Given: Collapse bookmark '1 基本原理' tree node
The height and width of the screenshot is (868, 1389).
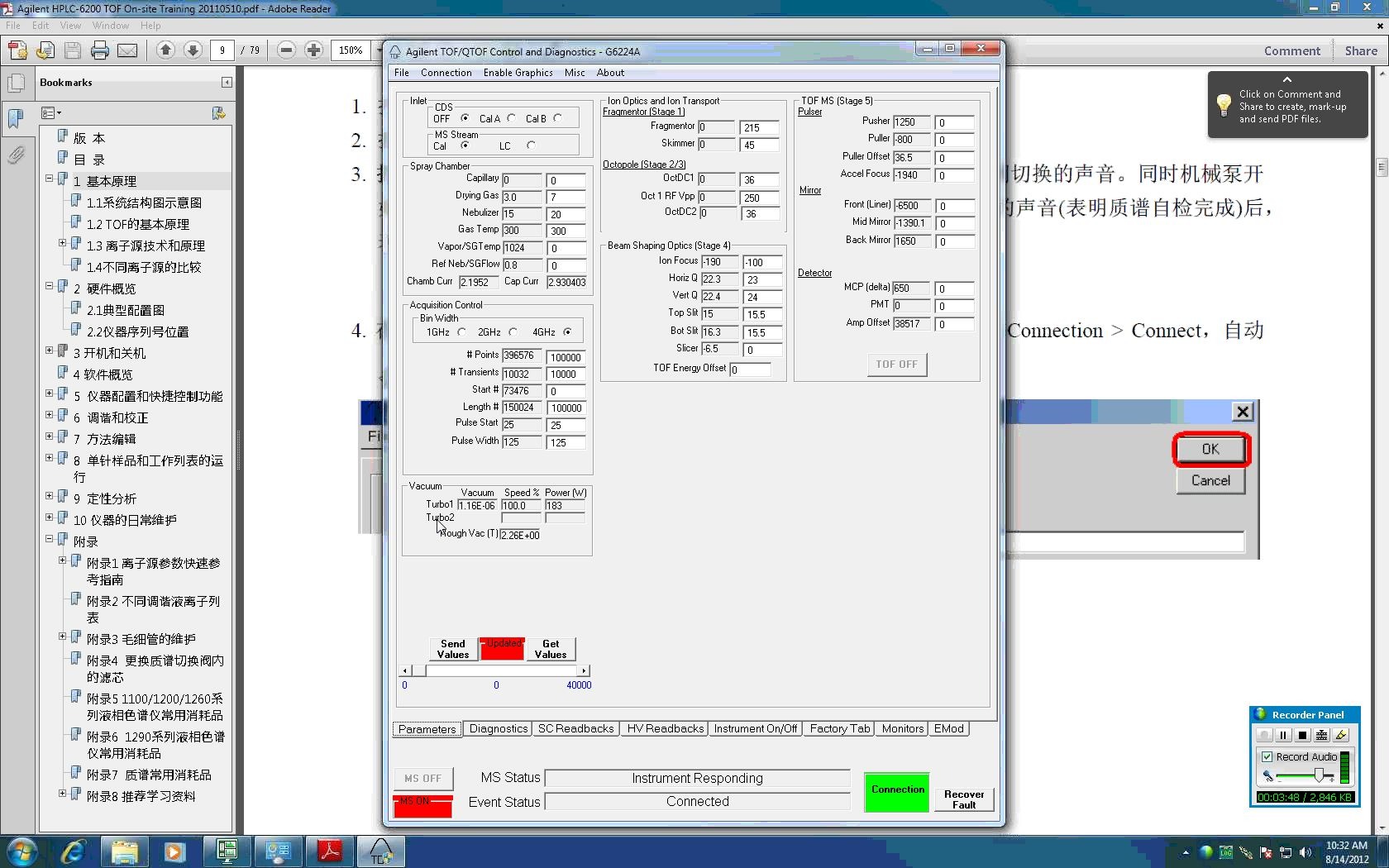Looking at the screenshot, I should pyautogui.click(x=49, y=179).
